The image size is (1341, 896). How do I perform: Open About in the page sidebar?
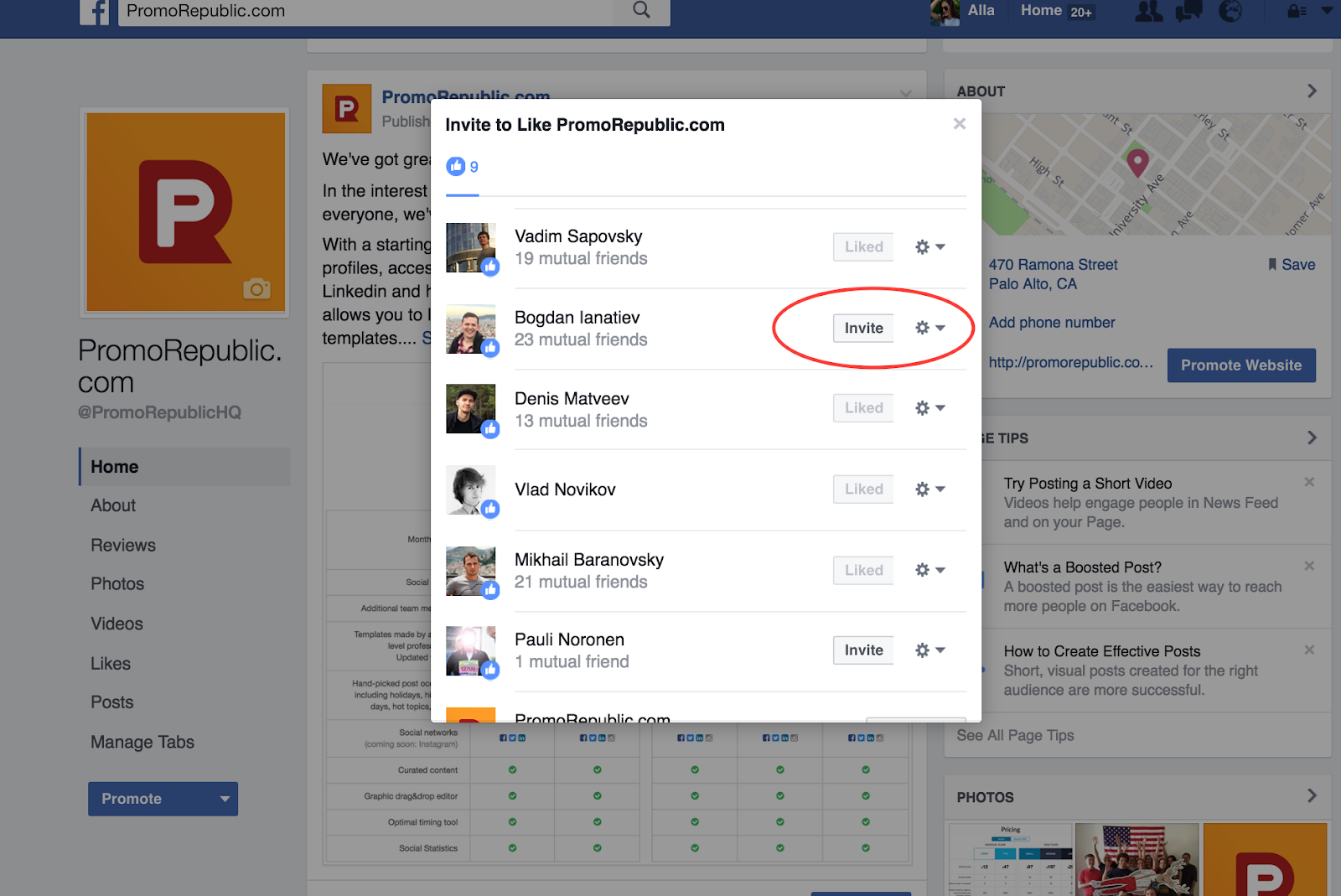(113, 505)
